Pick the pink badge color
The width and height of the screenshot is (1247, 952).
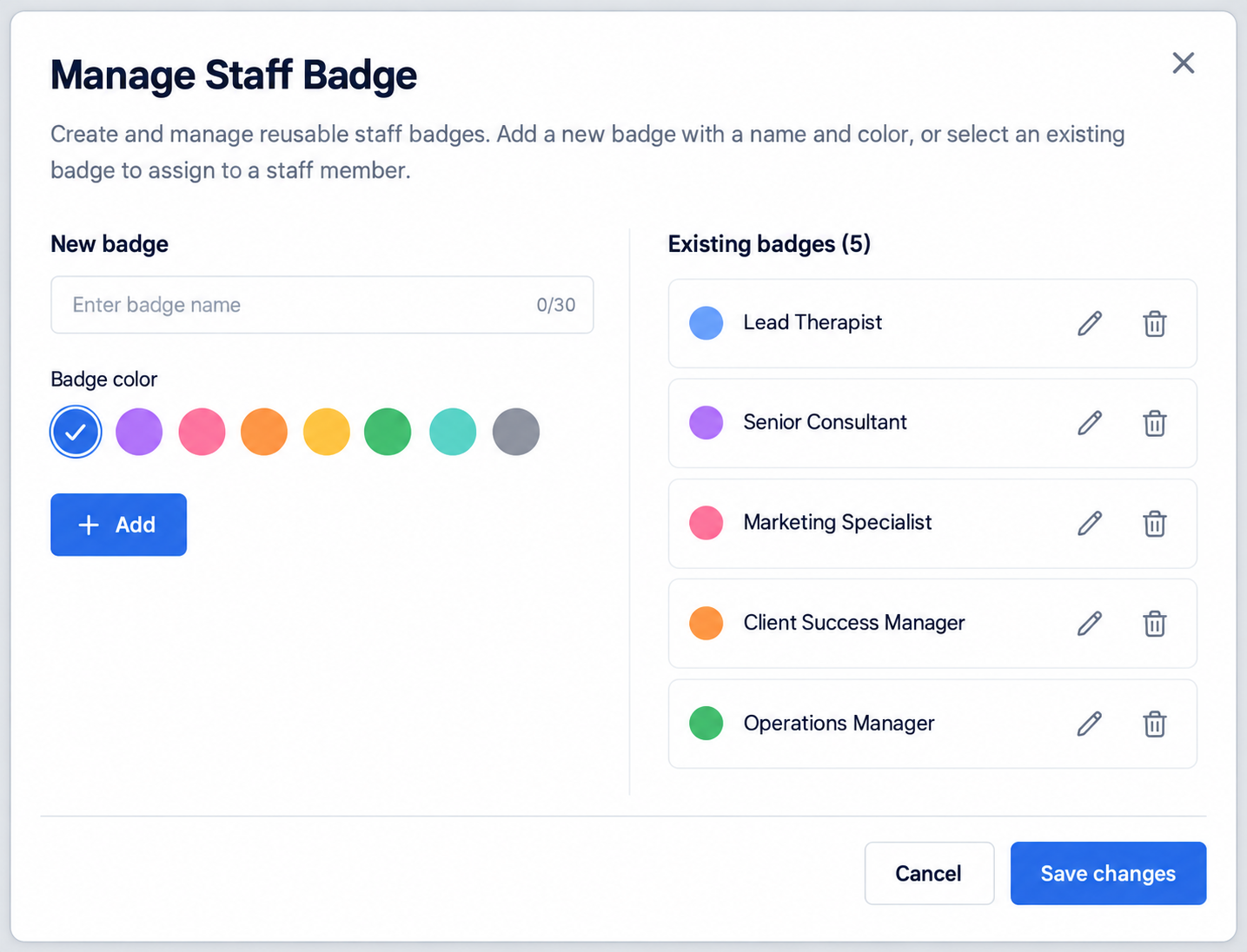click(202, 432)
